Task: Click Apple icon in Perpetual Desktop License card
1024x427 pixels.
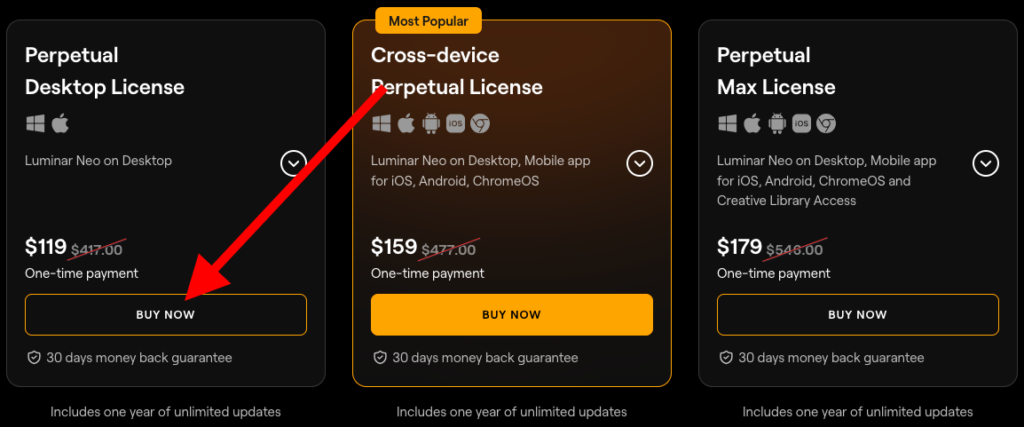Action: pos(59,124)
